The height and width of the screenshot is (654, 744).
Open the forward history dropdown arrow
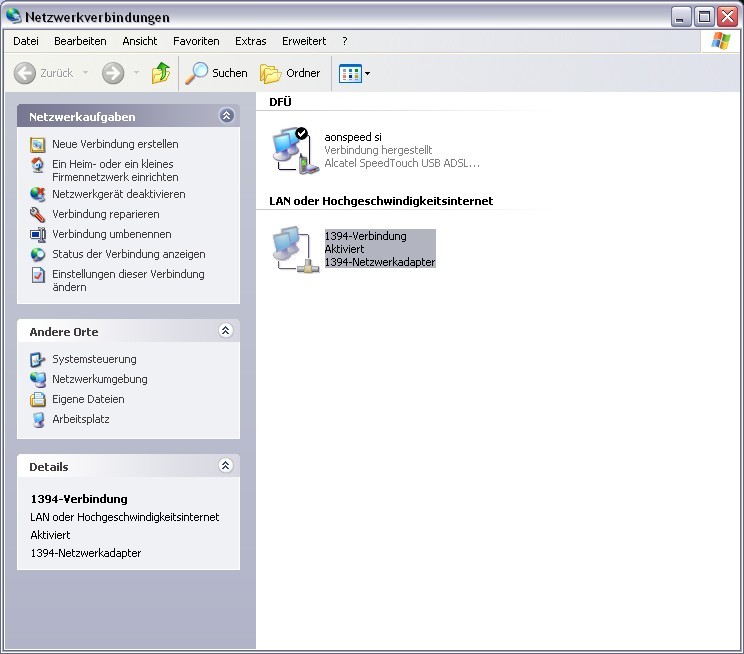[136, 73]
